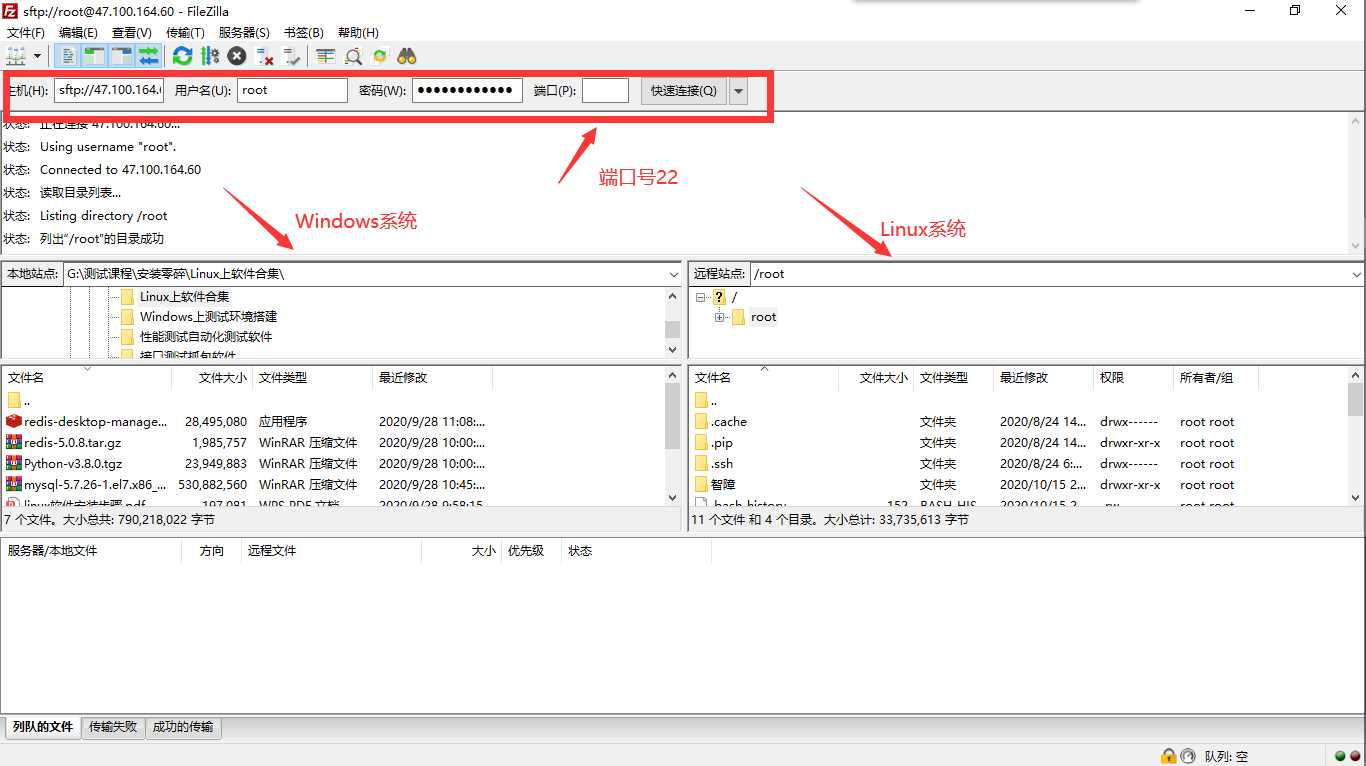Toggle the message log display
This screenshot has height=766, width=1366.
pos(68,56)
